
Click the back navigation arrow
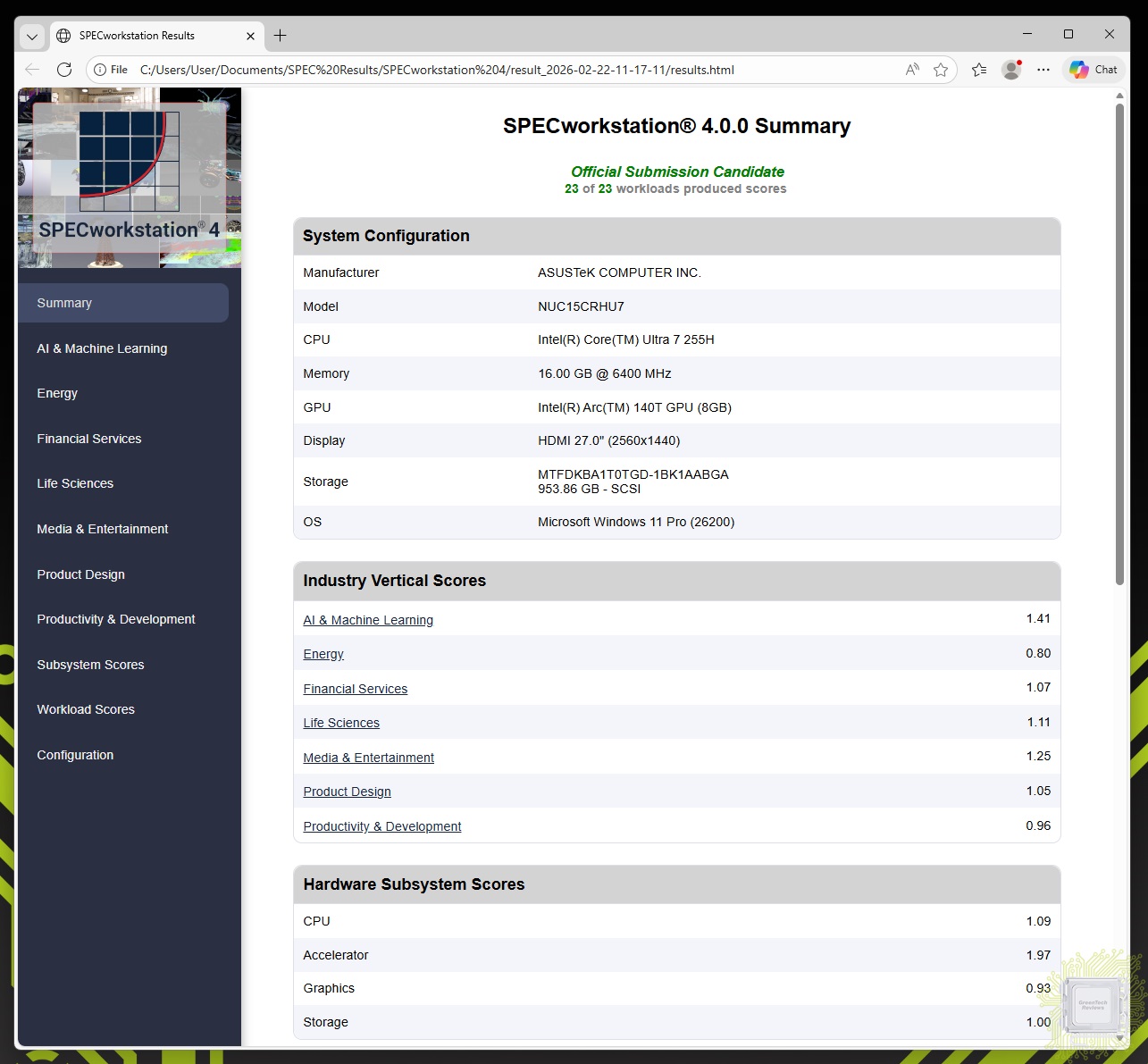point(32,70)
